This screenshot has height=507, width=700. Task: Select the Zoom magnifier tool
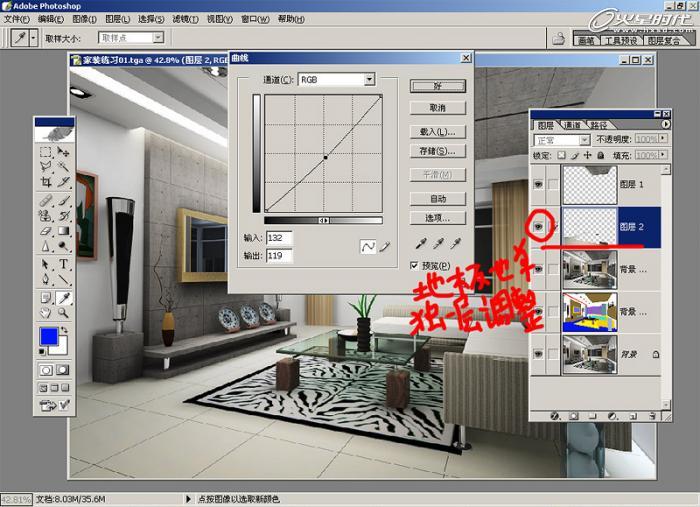[x=63, y=313]
